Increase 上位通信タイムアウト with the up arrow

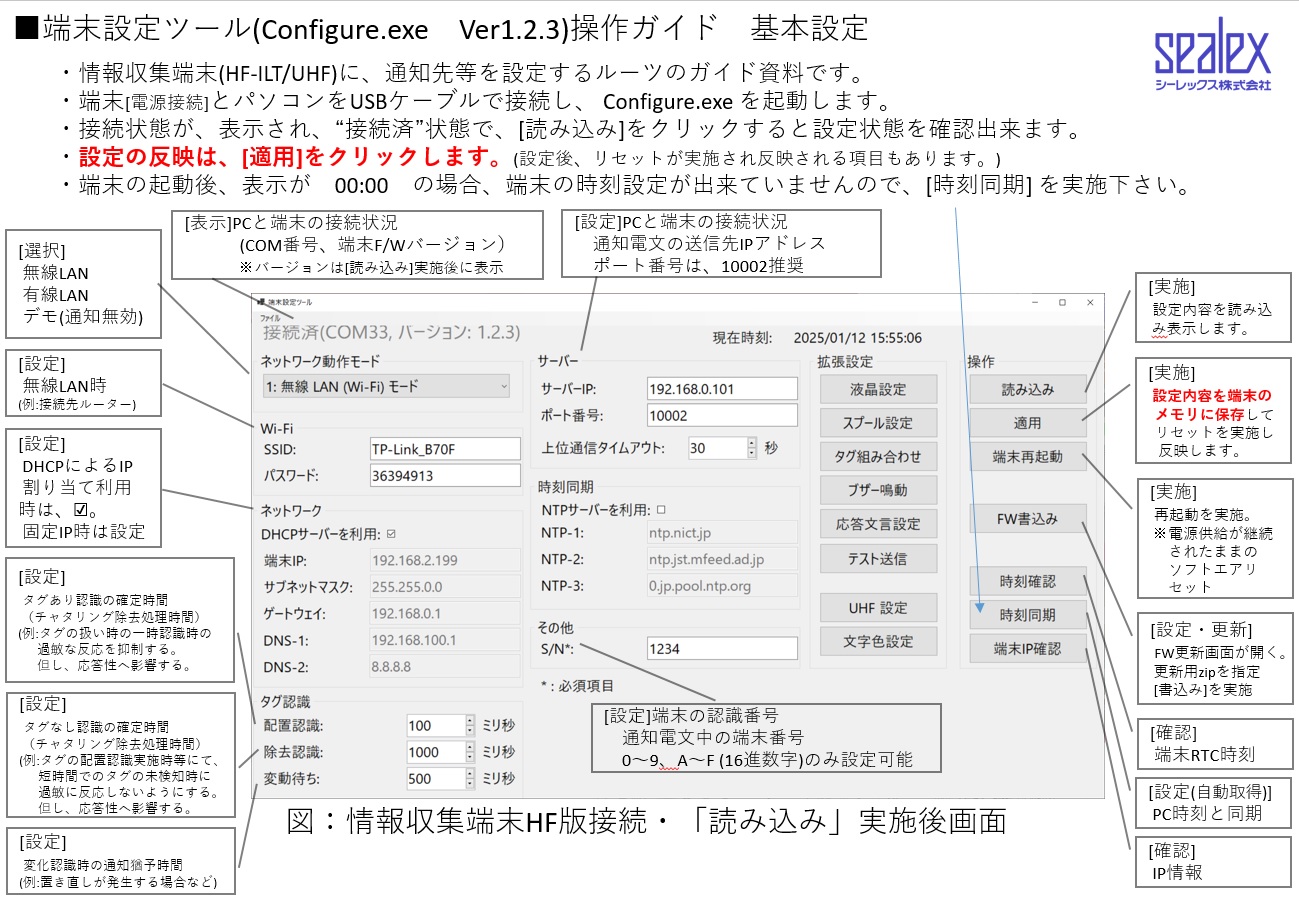pos(752,443)
